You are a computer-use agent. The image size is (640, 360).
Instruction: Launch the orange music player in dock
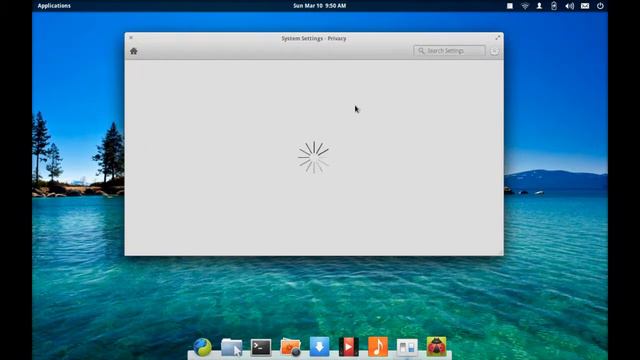378,347
